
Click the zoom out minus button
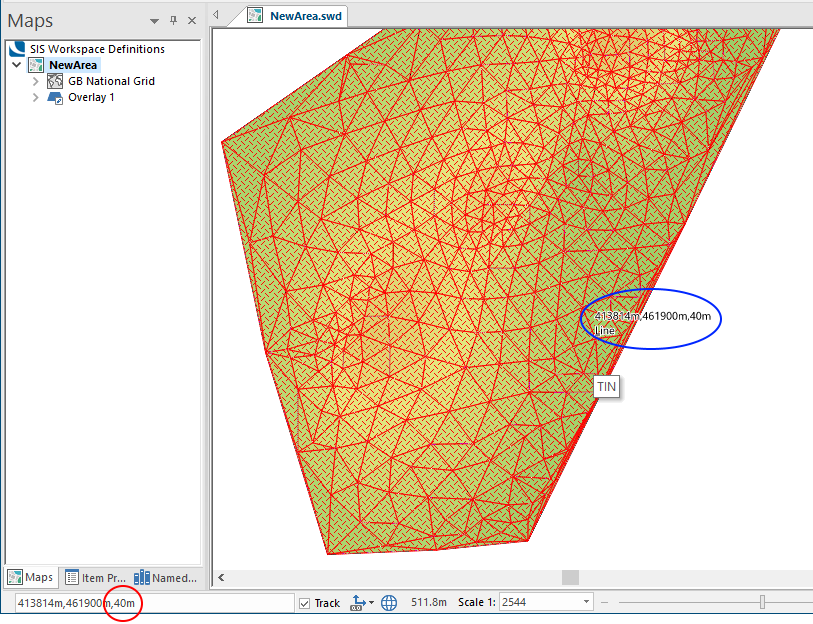click(x=605, y=602)
